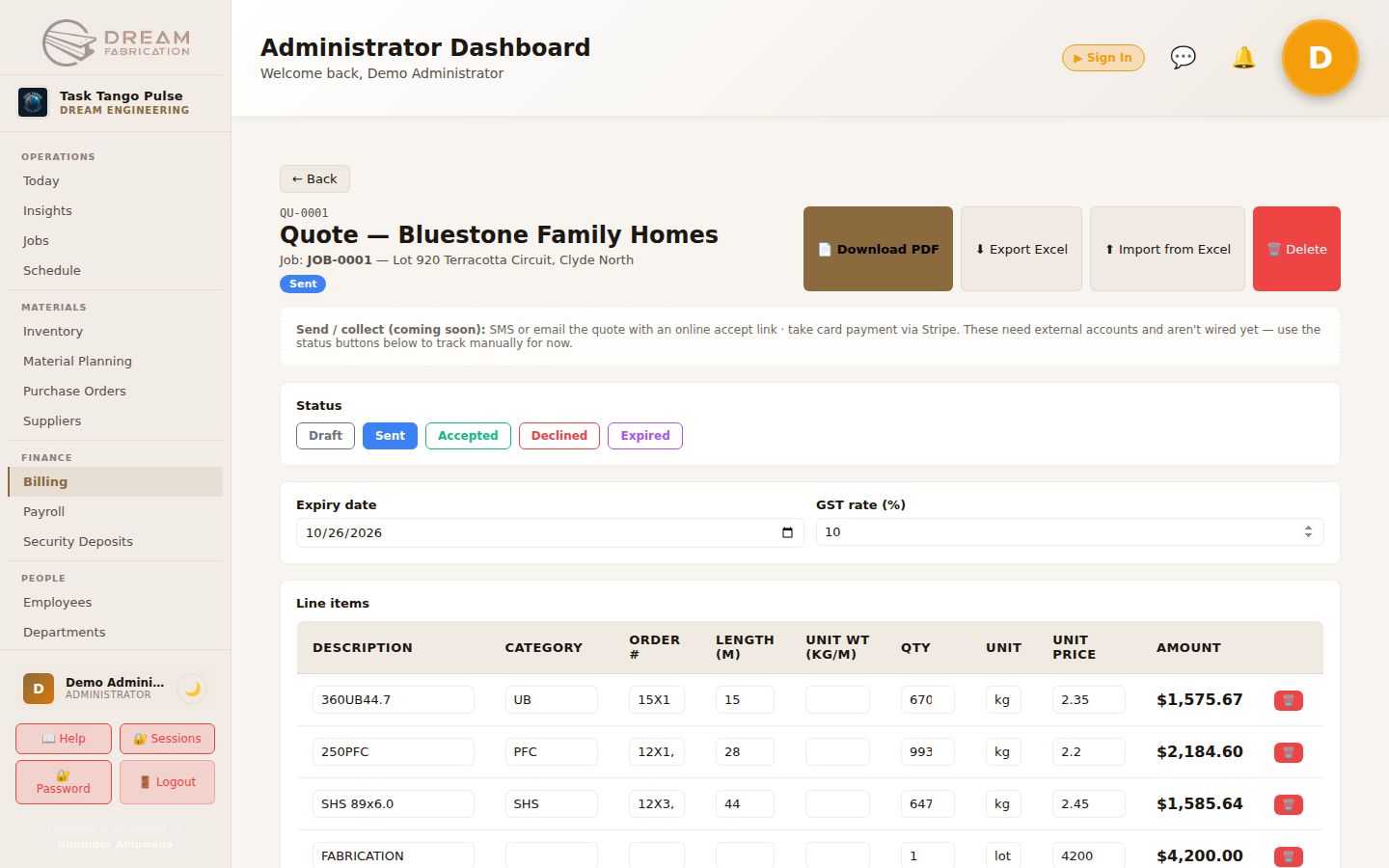
Task: Adjust the GST rate stepper arrows
Action: [x=1308, y=532]
